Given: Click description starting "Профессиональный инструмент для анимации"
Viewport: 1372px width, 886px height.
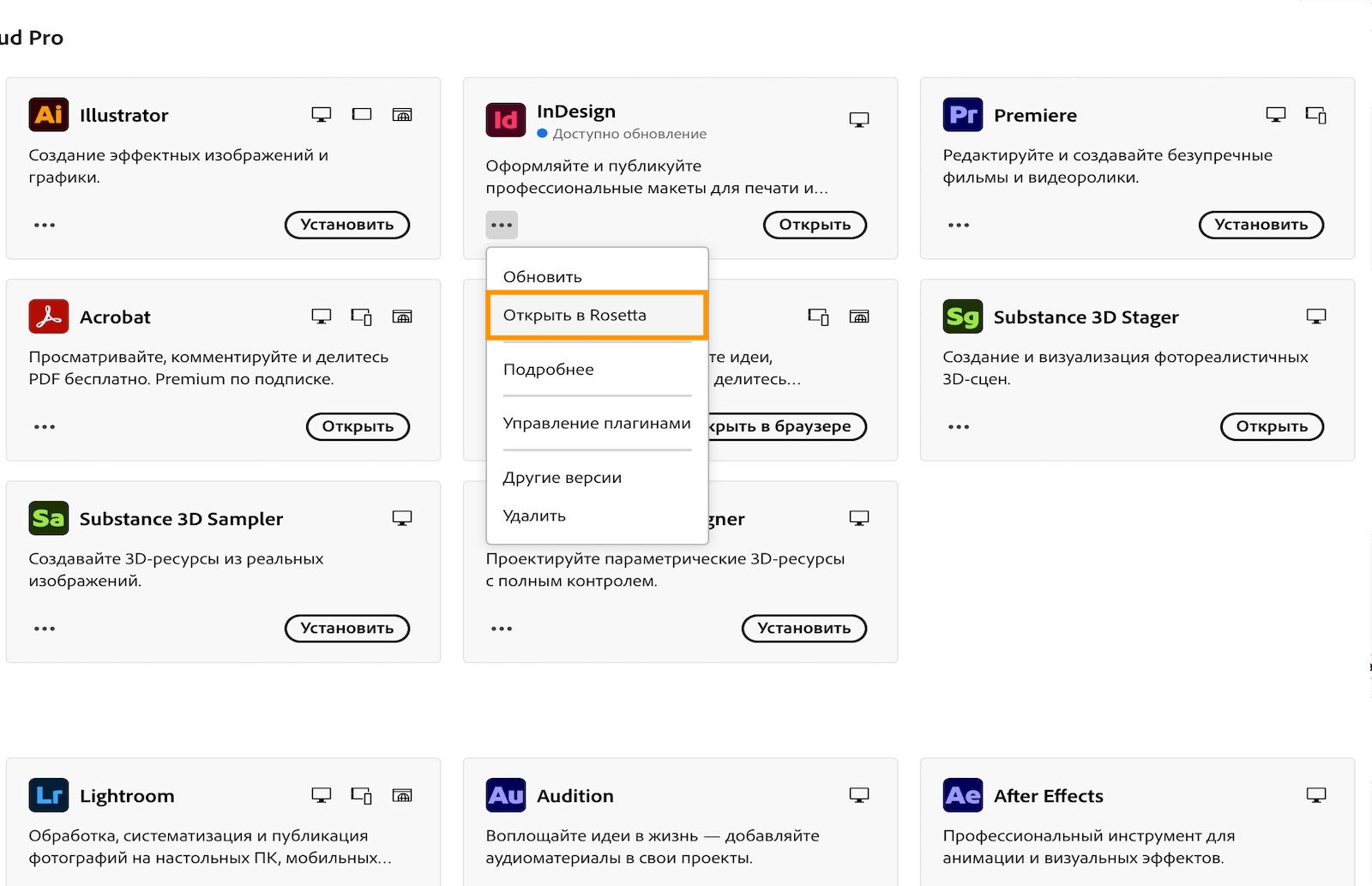Looking at the screenshot, I should [x=1089, y=847].
